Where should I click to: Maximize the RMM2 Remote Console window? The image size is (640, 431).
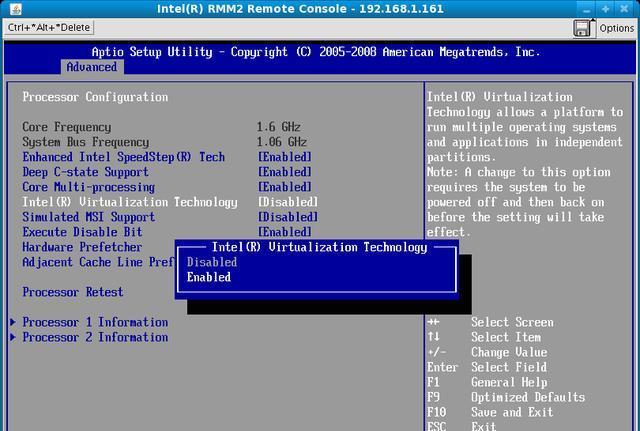tap(605, 9)
